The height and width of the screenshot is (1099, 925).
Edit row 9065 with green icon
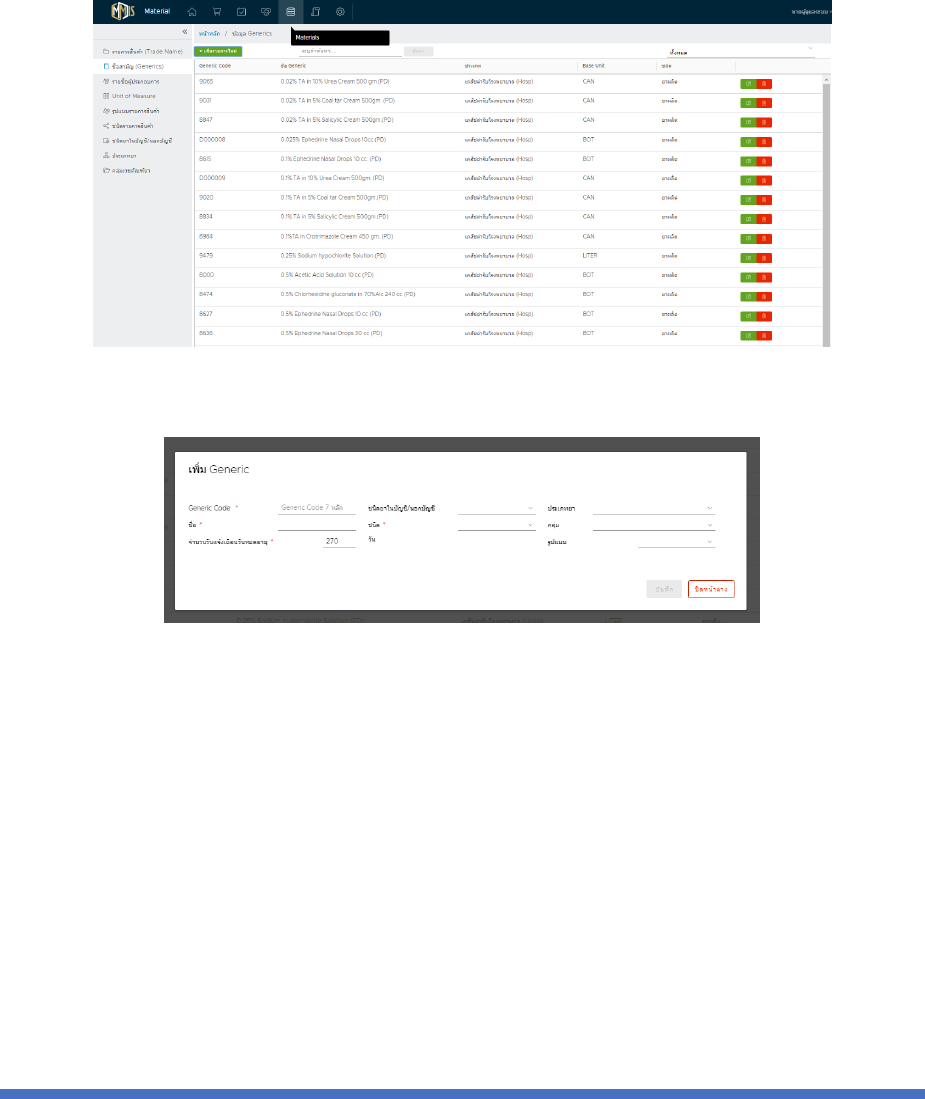[748, 84]
